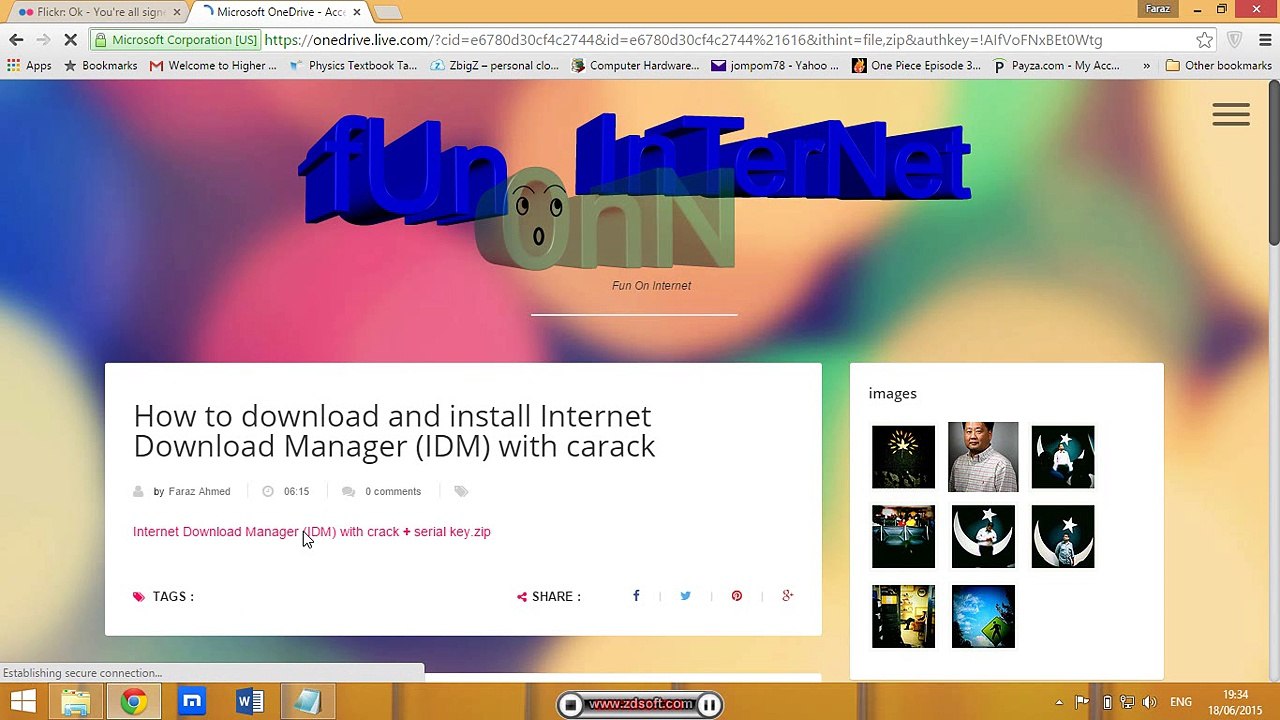Open File Explorer from the taskbar
Viewport: 1280px width, 720px height.
click(76, 702)
